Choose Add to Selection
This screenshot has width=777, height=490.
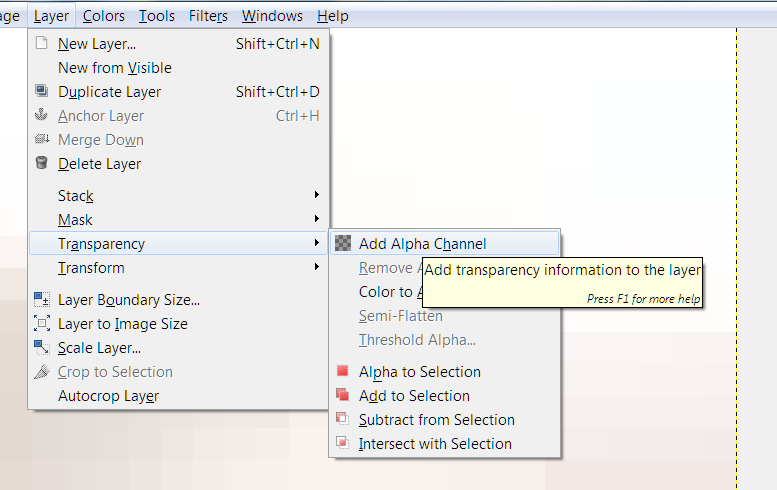pyautogui.click(x=414, y=396)
